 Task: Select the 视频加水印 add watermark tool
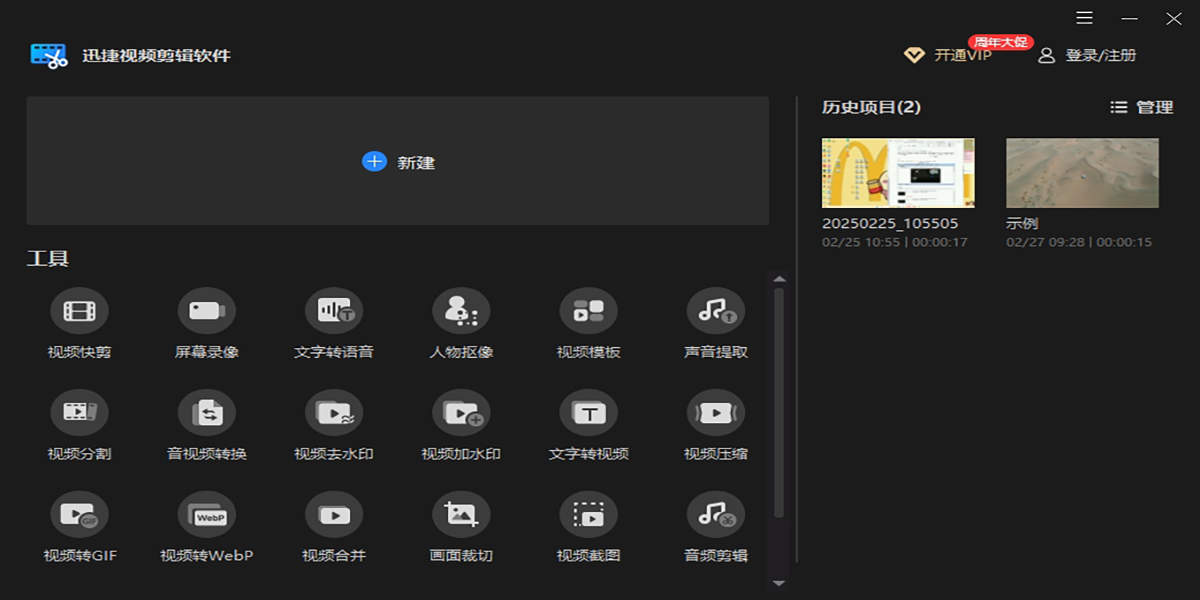pyautogui.click(x=461, y=413)
